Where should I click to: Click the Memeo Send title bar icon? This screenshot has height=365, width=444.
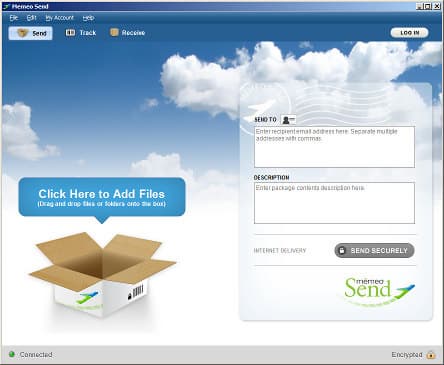6,6
